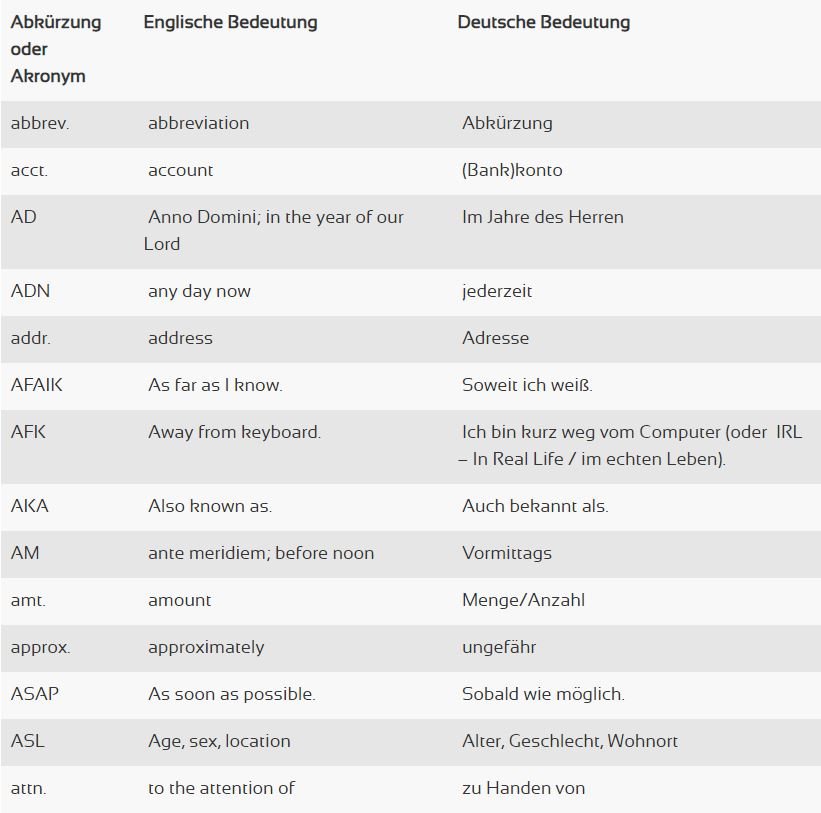Click 'Alter, Geschlecht, Wohnort' text

[570, 742]
